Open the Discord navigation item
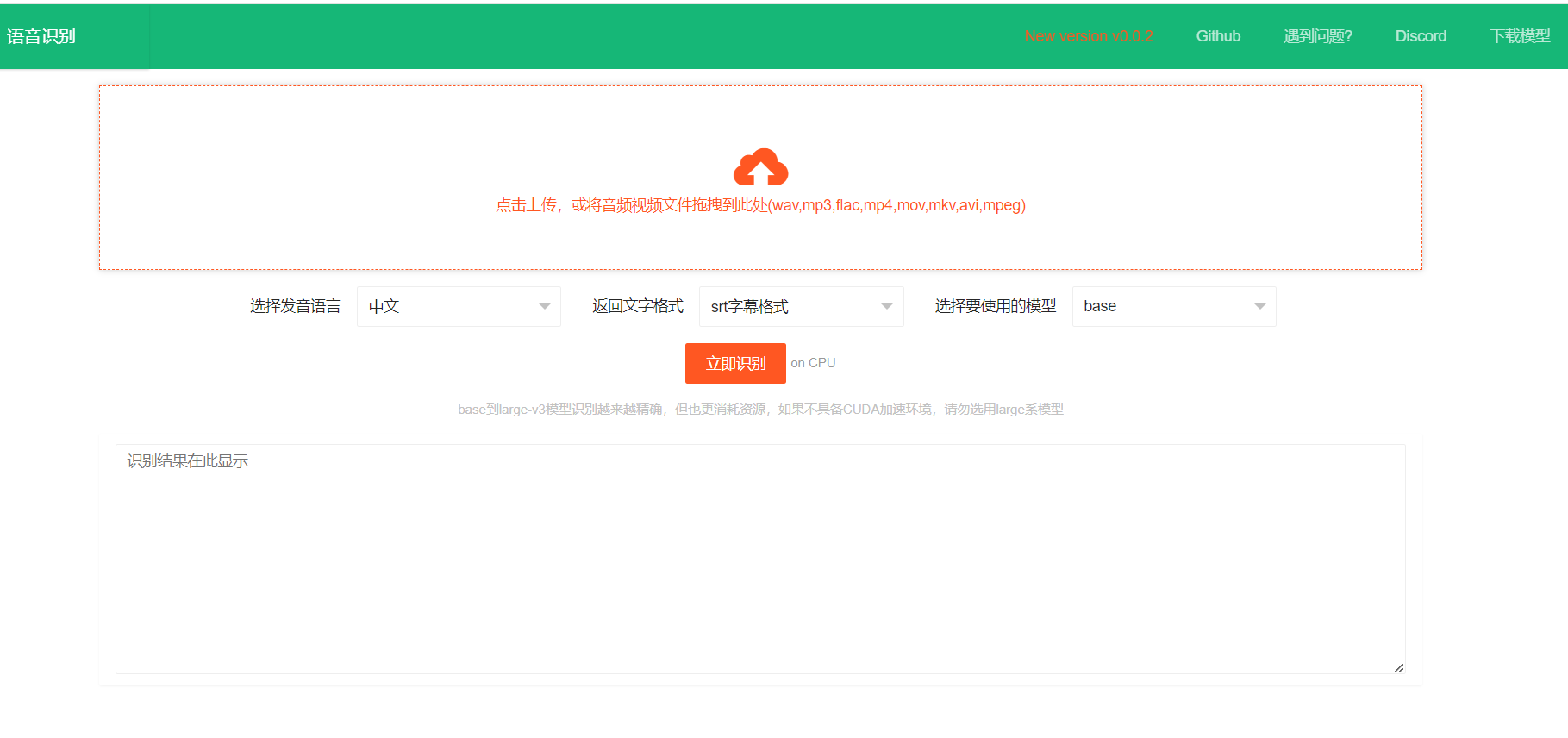 1421,36
